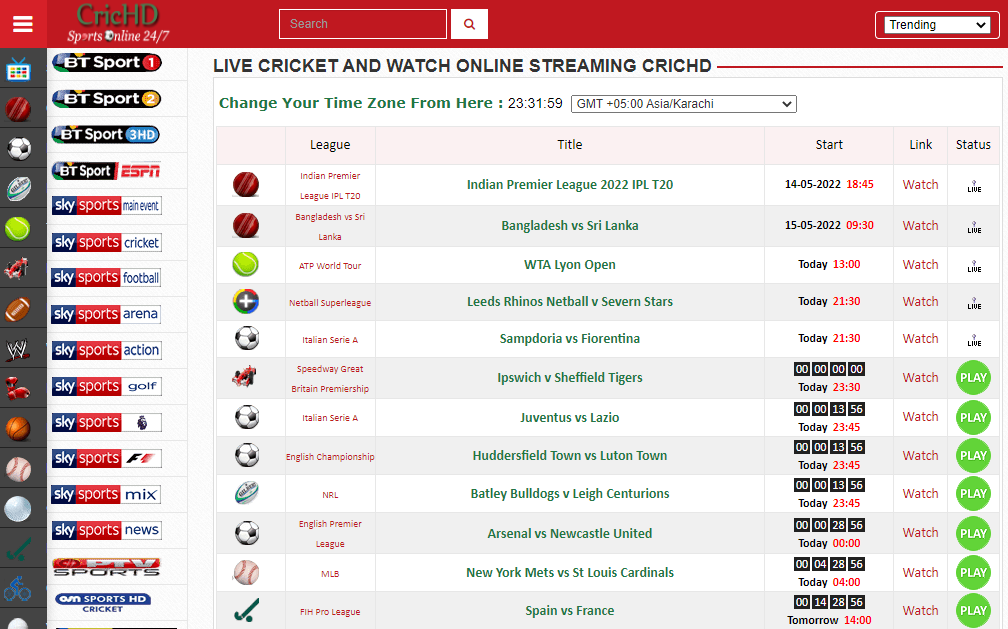
Task: Click LIVE status for Sampdoria vs Fiorentina
Action: 974,340
